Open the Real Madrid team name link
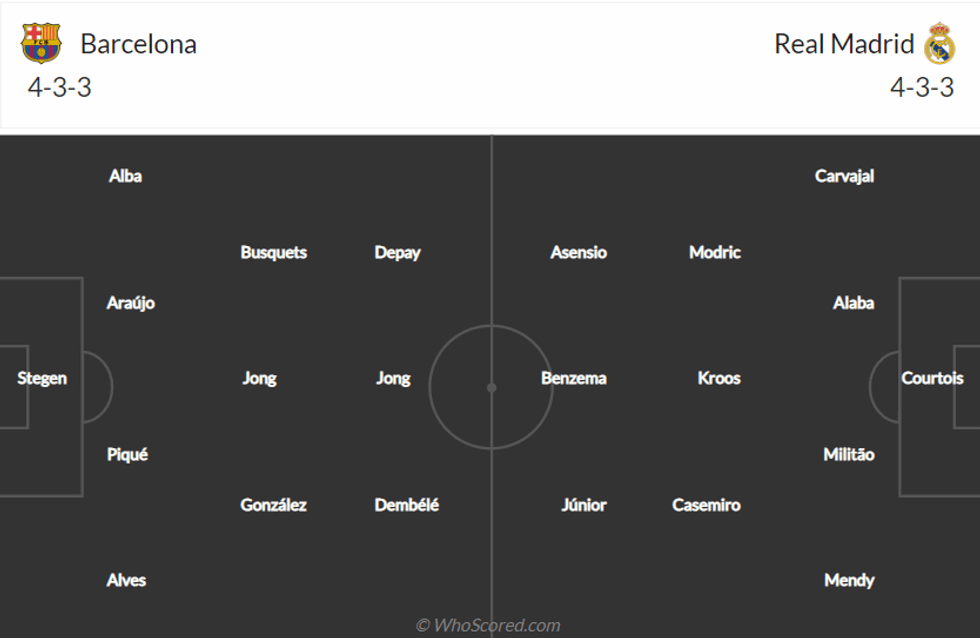The width and height of the screenshot is (980, 638). (844, 44)
